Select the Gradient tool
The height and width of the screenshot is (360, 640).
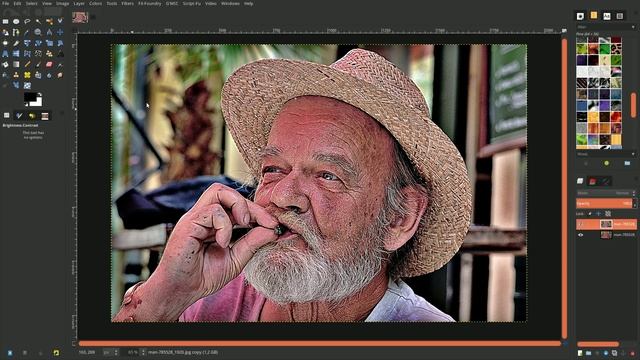pyautogui.click(x=16, y=64)
